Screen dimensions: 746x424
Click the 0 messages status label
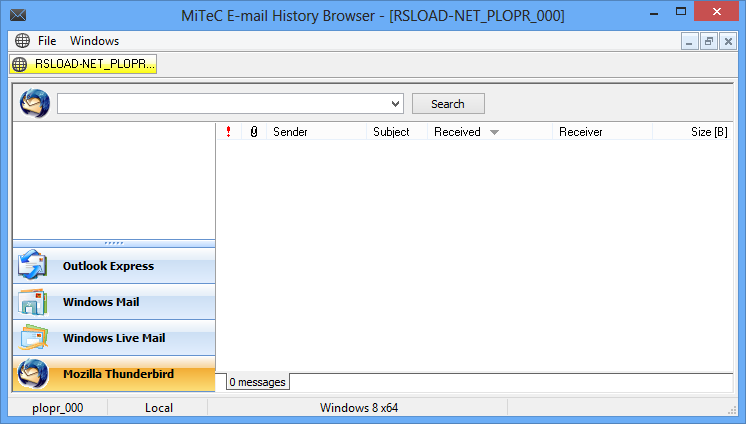click(x=257, y=382)
